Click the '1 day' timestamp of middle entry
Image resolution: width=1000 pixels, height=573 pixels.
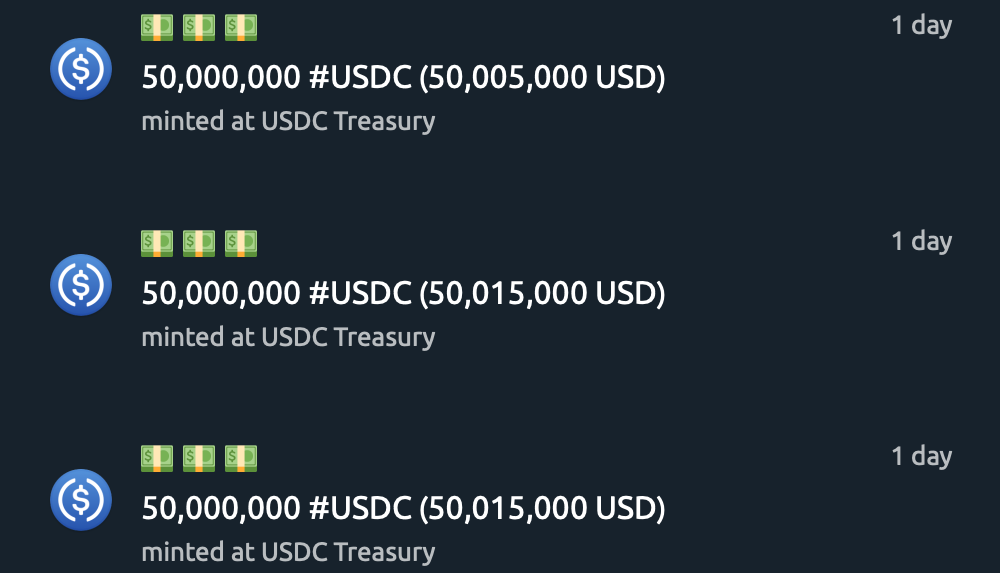point(922,241)
